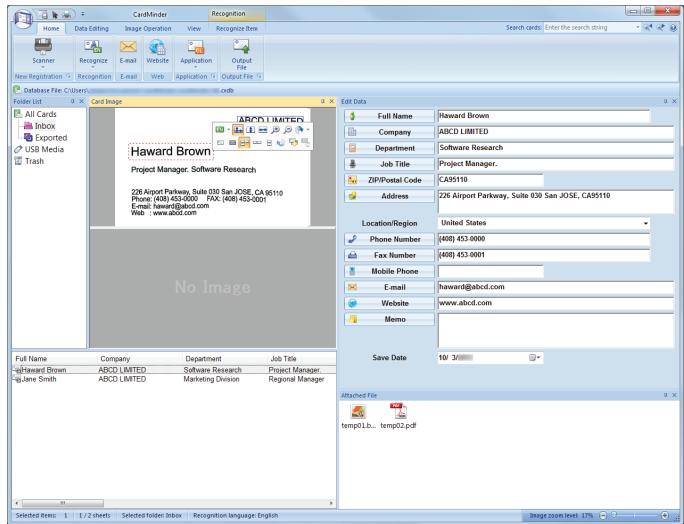Image resolution: width=684 pixels, height=524 pixels.
Task: Switch to the Recognize Item tab
Action: (x=237, y=28)
